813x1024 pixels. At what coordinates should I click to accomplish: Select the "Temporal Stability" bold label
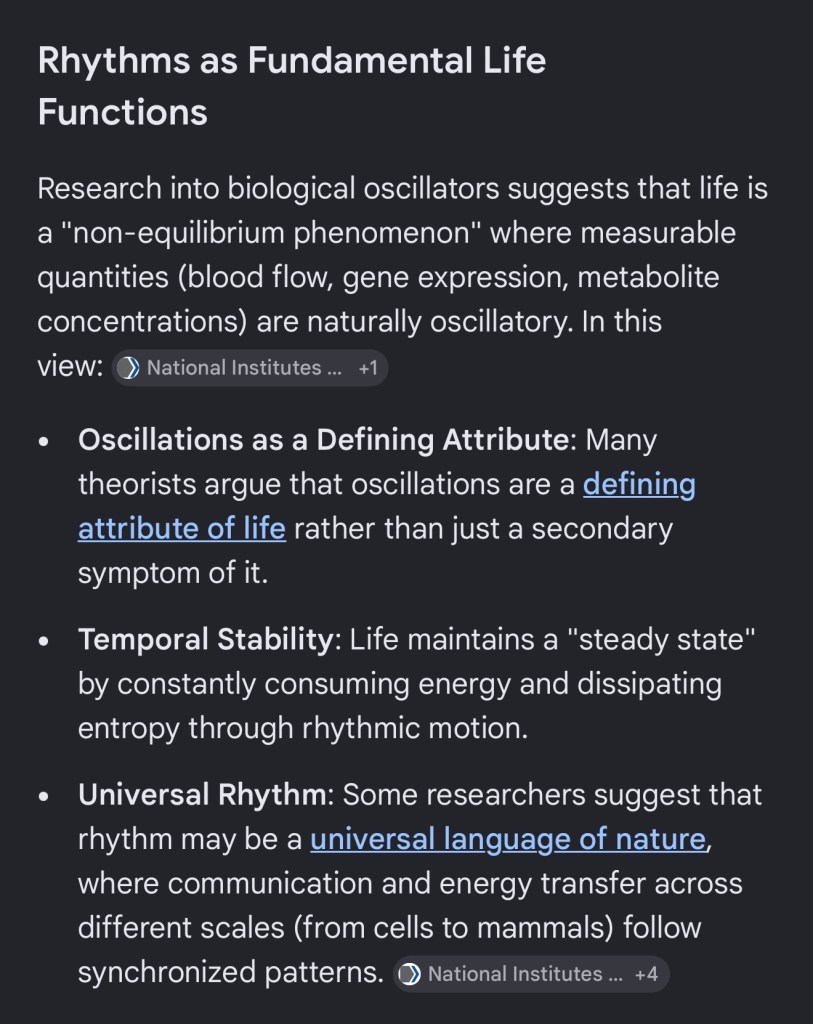coord(204,640)
